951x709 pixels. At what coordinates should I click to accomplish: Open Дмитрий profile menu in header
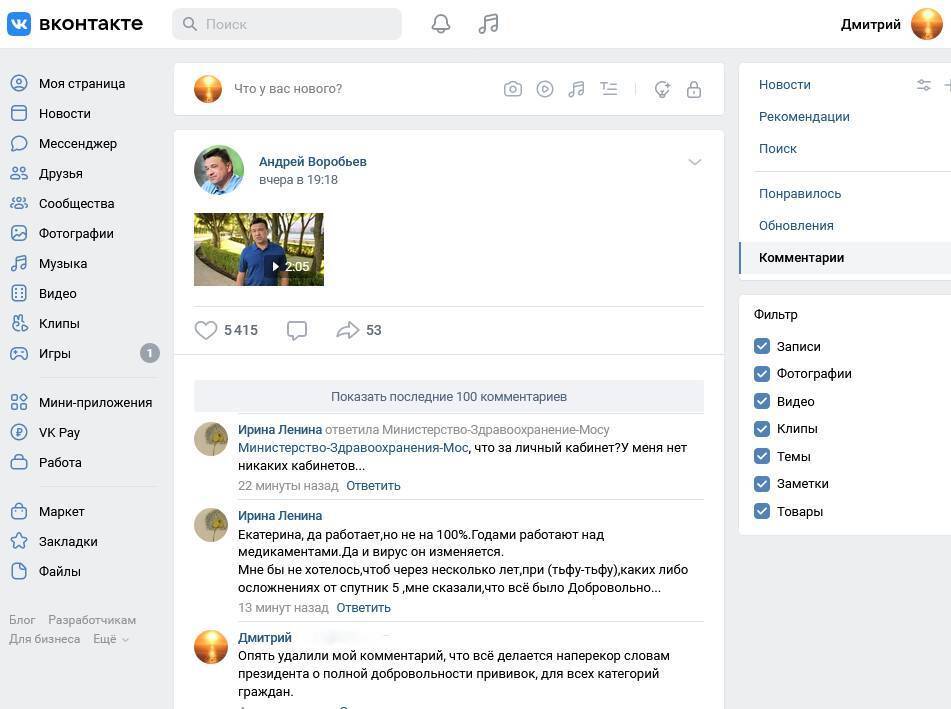pyautogui.click(x=890, y=24)
